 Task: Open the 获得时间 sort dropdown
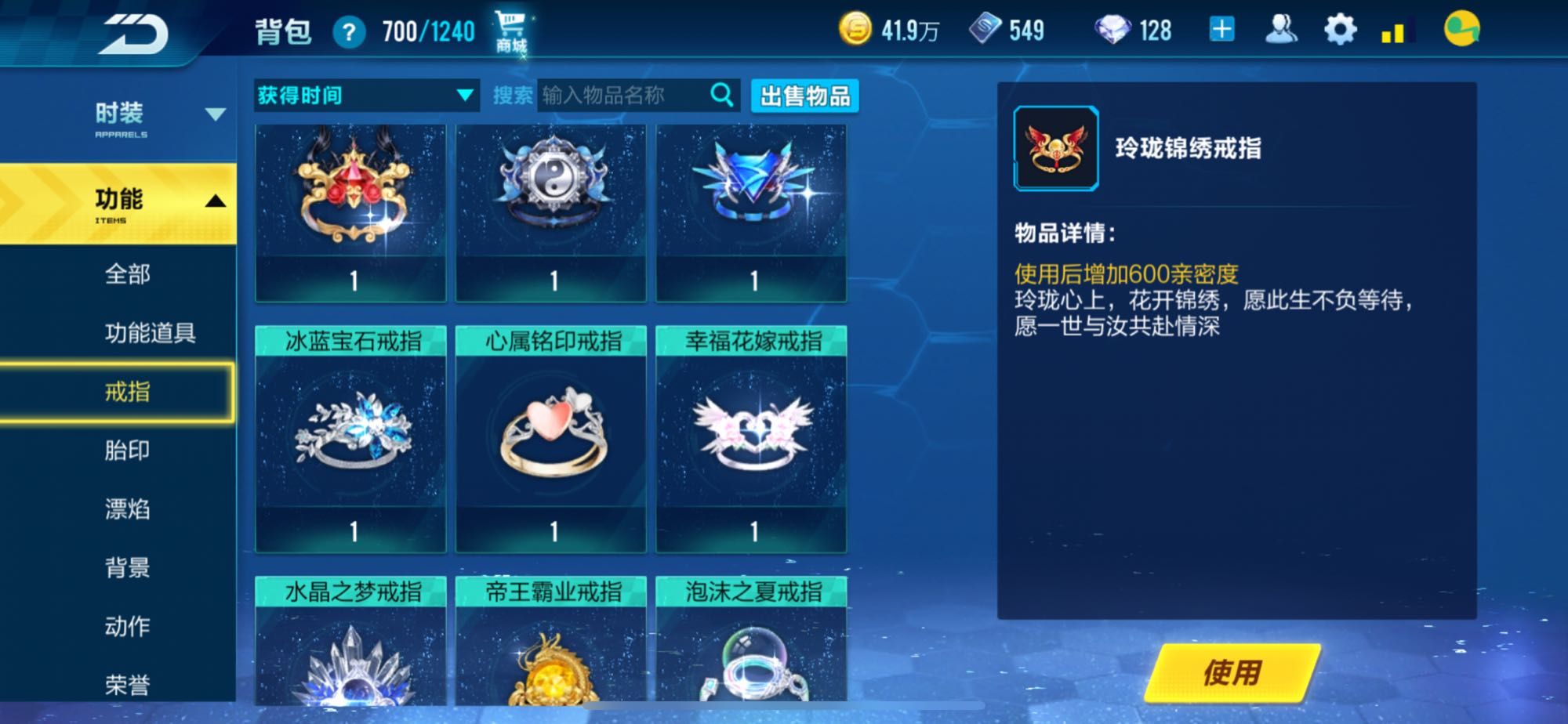366,96
